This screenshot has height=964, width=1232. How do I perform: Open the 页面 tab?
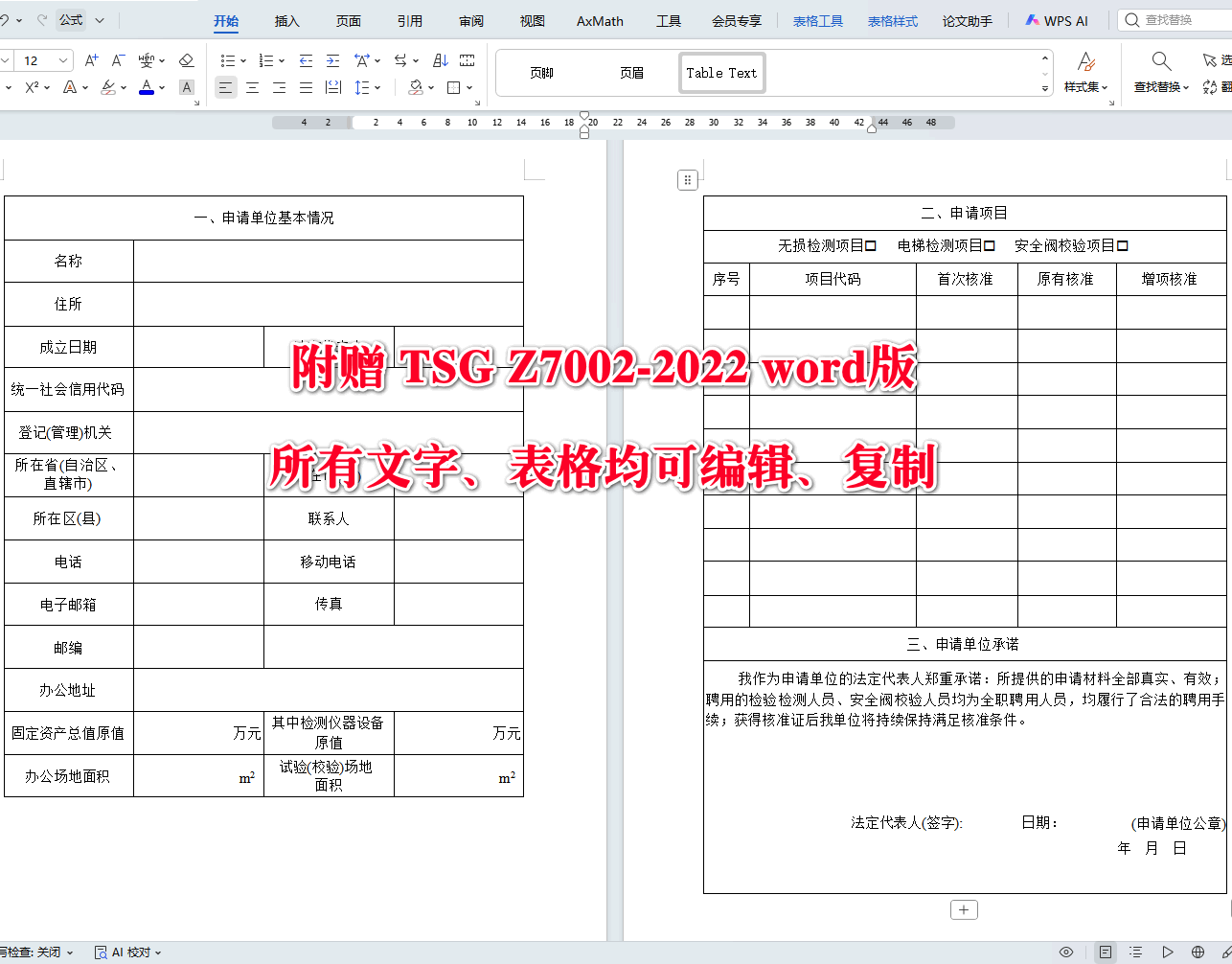tap(349, 20)
